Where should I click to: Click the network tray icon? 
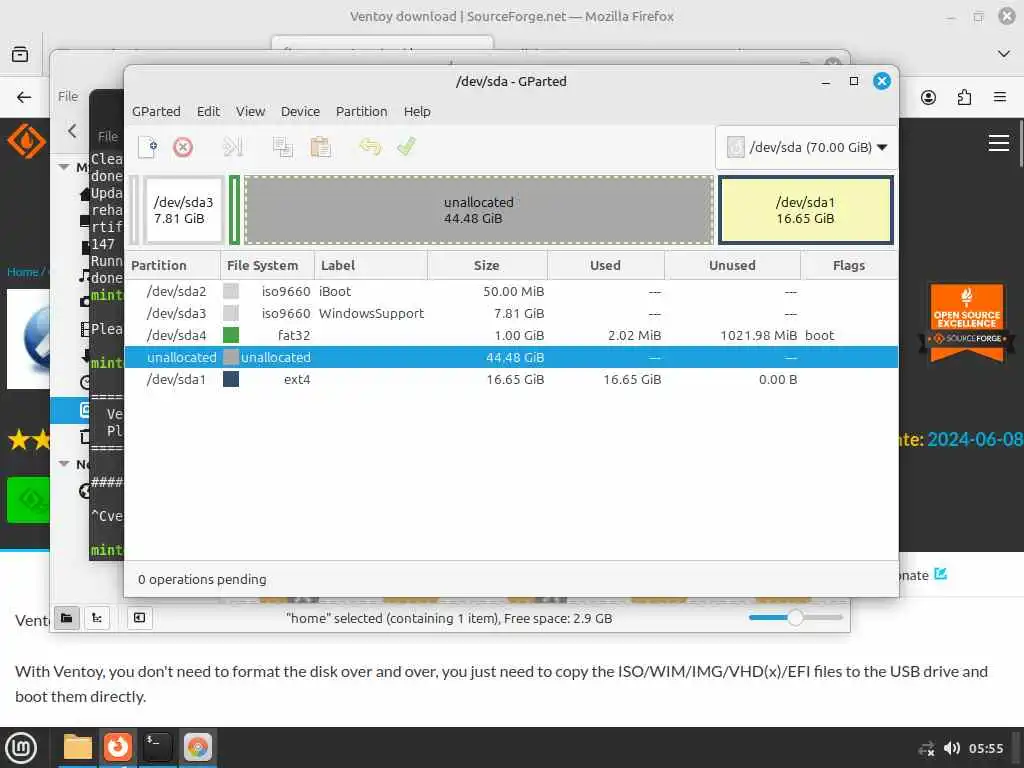tap(927, 749)
